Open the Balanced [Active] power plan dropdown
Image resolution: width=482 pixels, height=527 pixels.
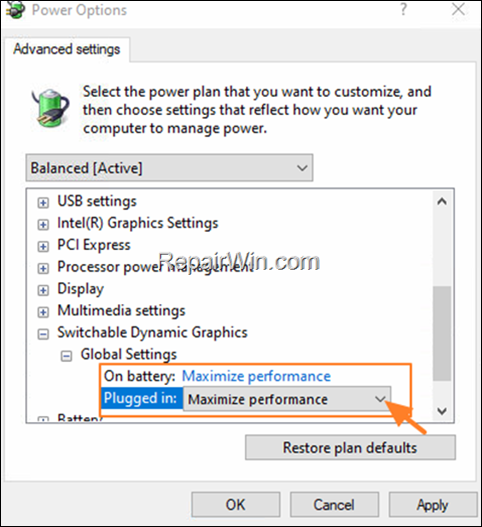(x=169, y=168)
